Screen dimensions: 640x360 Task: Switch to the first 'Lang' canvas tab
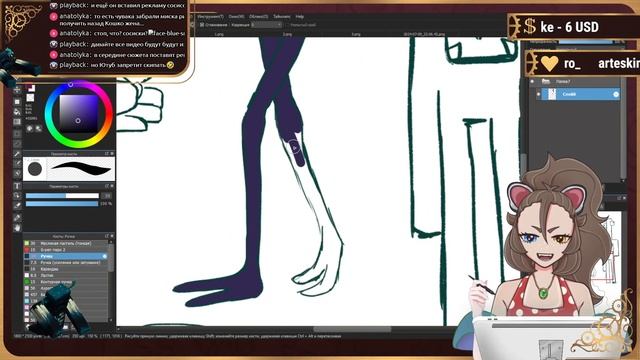tap(219, 34)
